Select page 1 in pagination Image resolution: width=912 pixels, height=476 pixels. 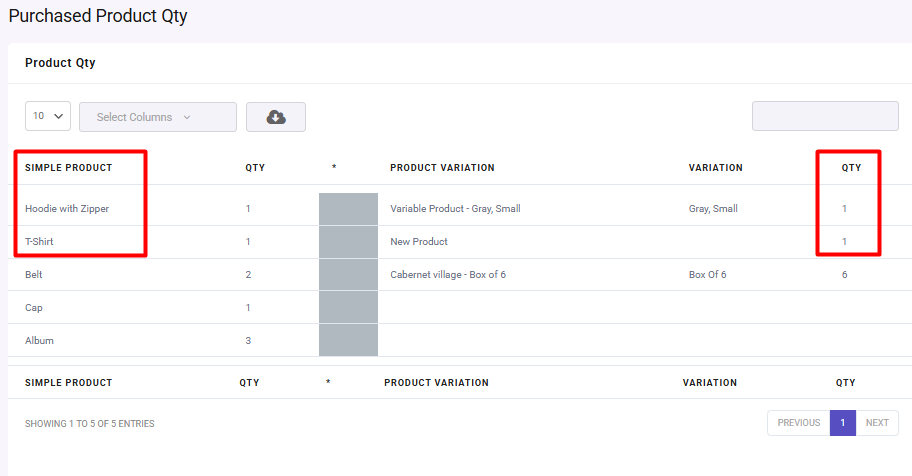[843, 423]
